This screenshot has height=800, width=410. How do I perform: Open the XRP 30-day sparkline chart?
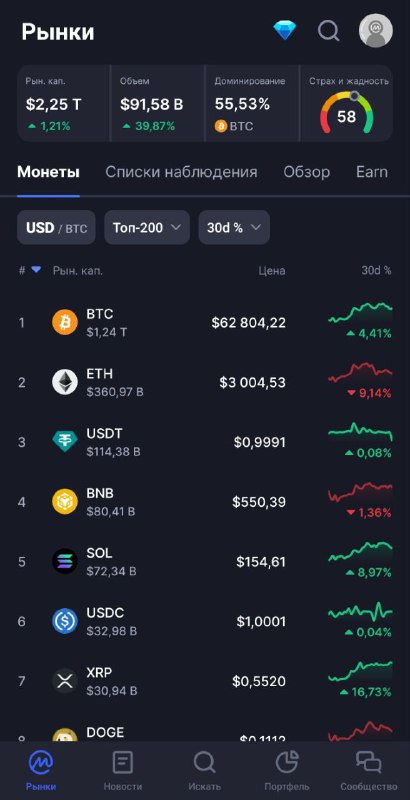(360, 671)
